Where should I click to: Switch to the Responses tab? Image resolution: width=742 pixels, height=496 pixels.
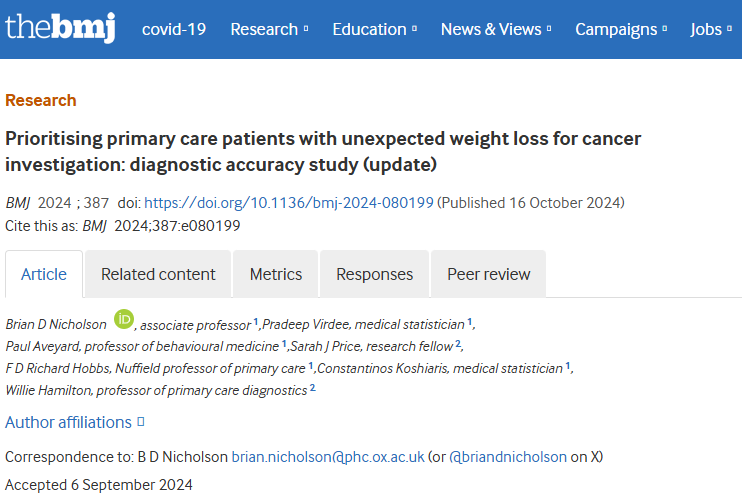coord(374,274)
